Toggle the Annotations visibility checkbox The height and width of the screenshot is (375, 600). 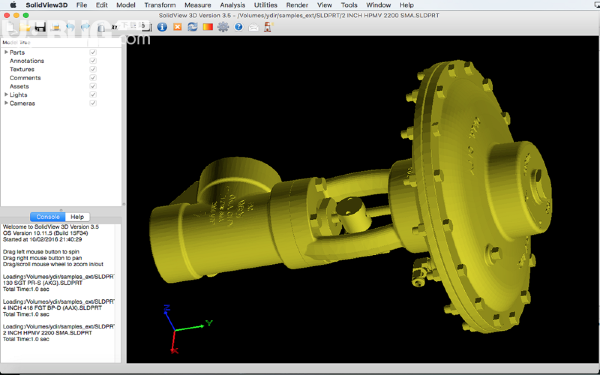(93, 61)
